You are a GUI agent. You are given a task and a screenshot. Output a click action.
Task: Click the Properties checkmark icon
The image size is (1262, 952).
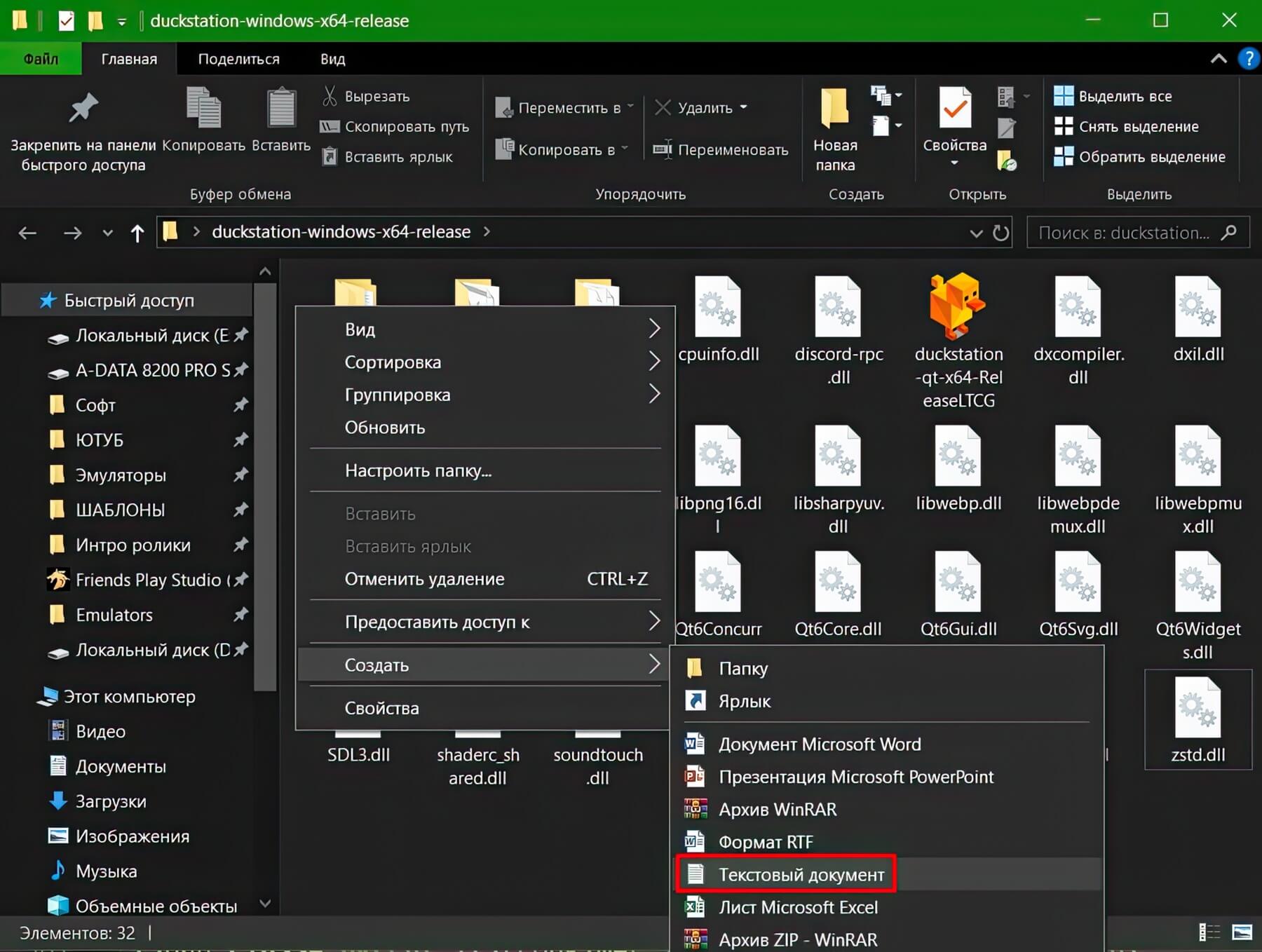(x=955, y=107)
